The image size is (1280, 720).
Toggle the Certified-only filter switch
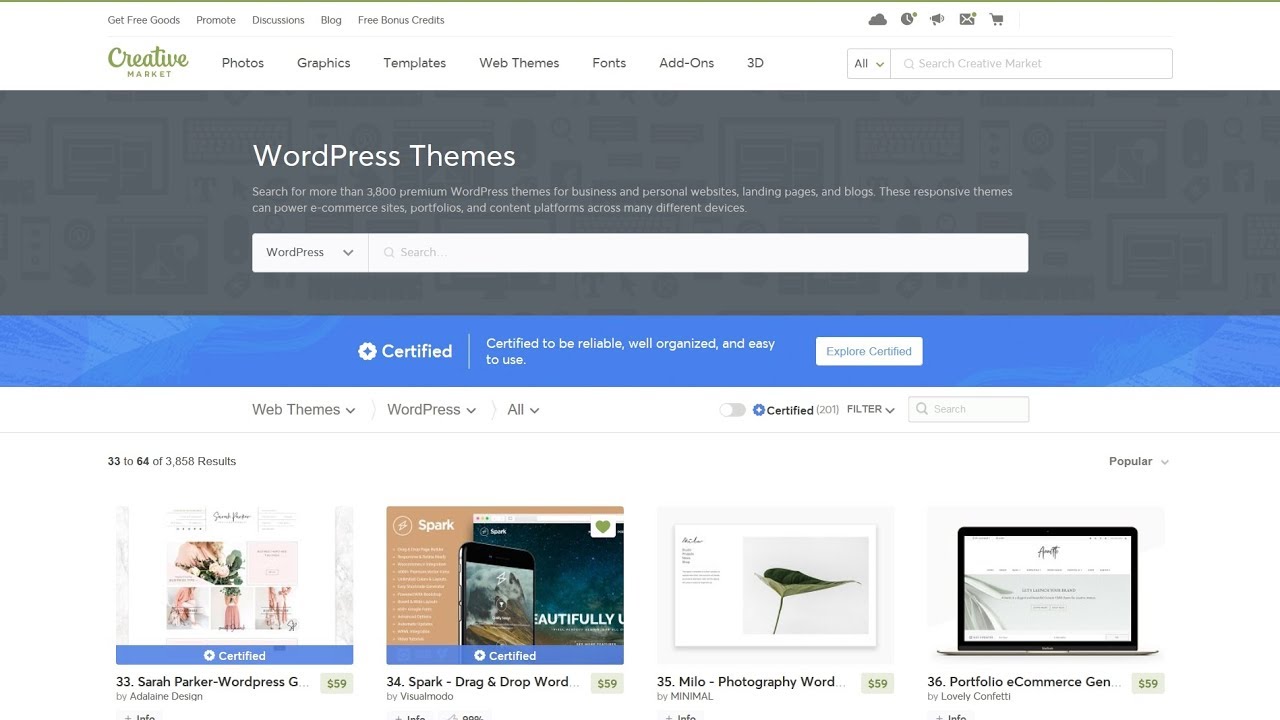click(732, 410)
